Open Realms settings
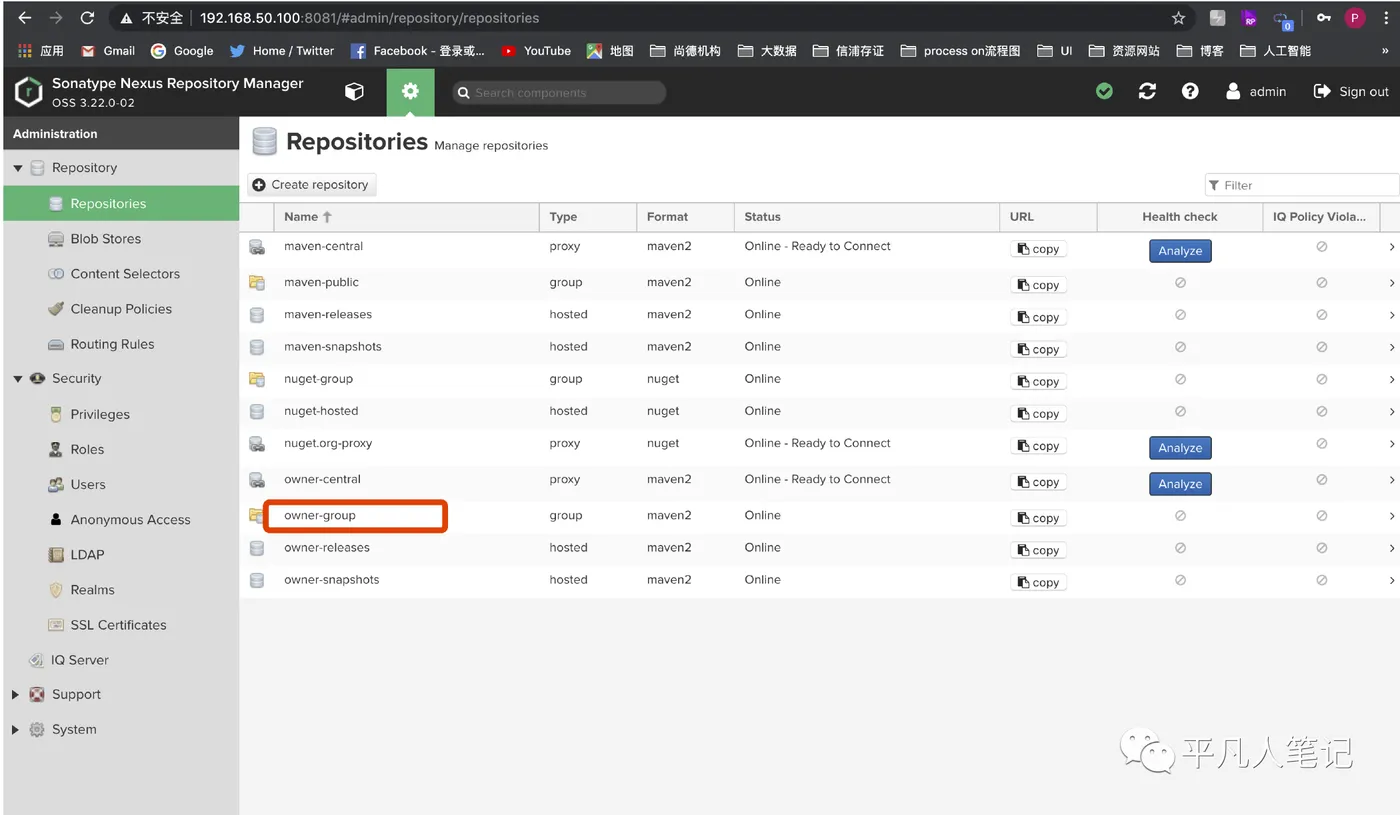The width and height of the screenshot is (1400, 815). point(92,590)
